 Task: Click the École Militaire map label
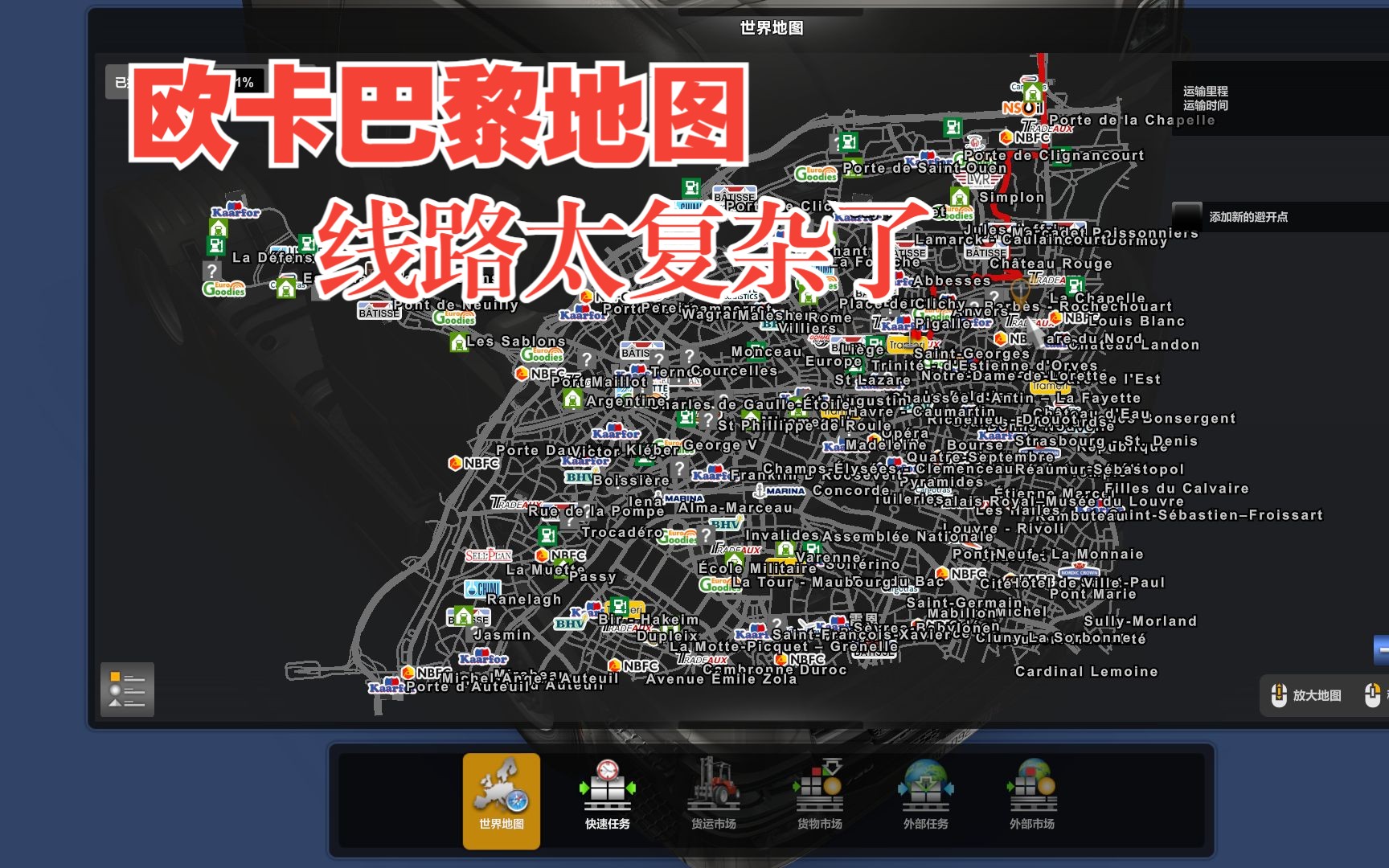(x=757, y=567)
